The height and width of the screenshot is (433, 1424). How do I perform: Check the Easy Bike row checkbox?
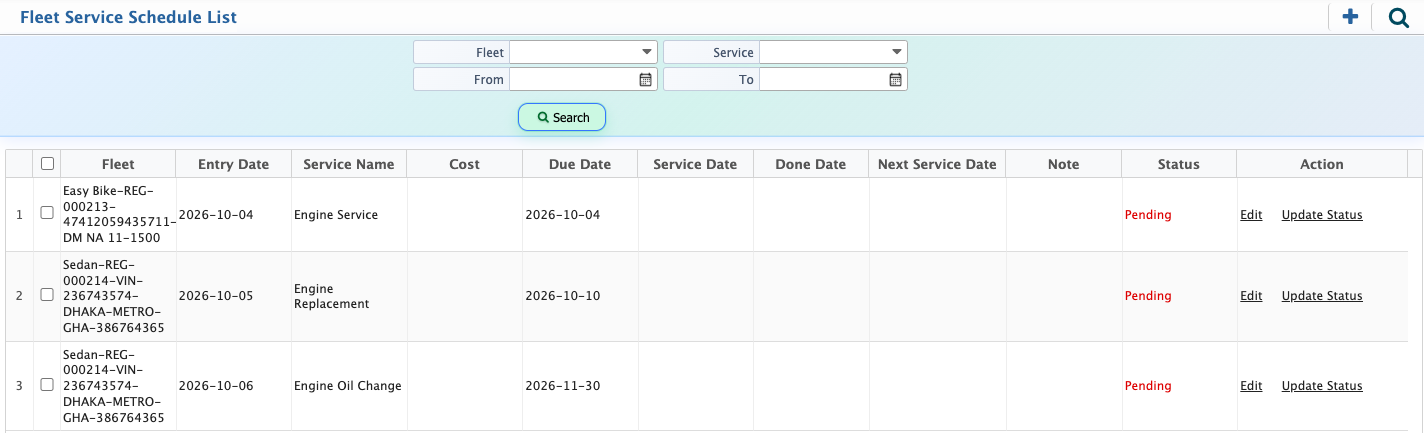(47, 214)
